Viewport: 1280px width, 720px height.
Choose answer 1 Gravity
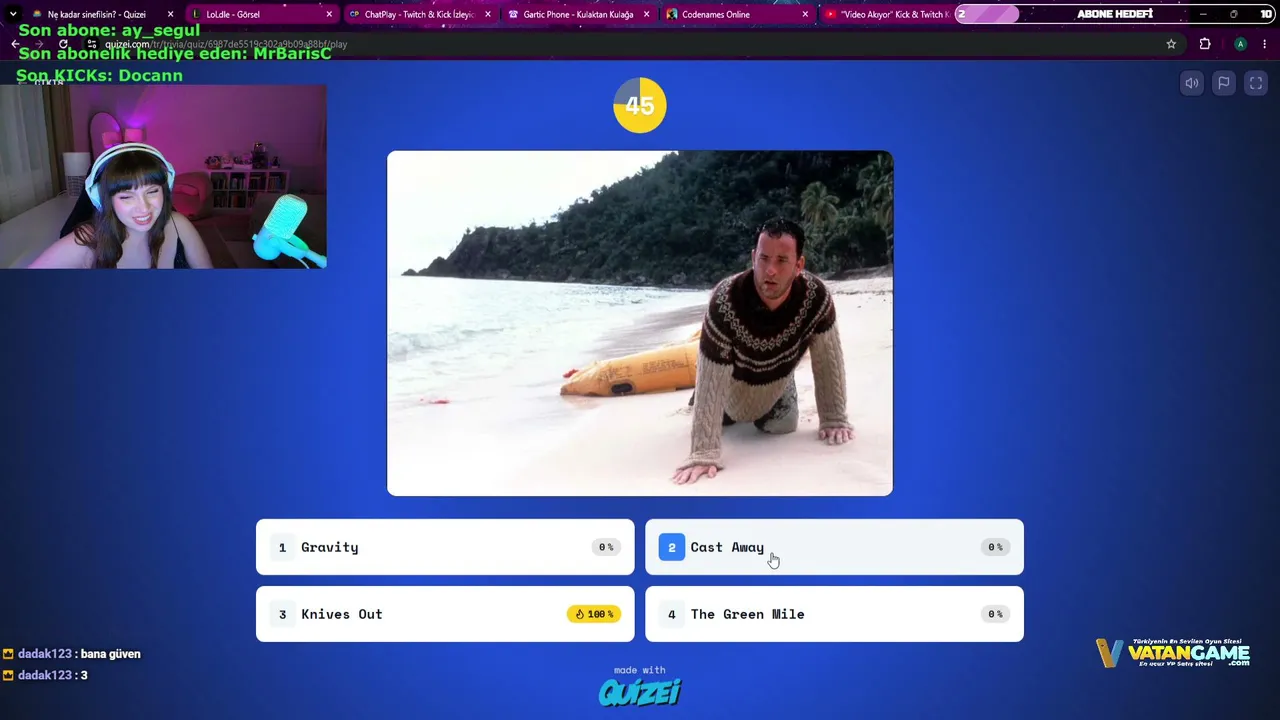coord(445,547)
